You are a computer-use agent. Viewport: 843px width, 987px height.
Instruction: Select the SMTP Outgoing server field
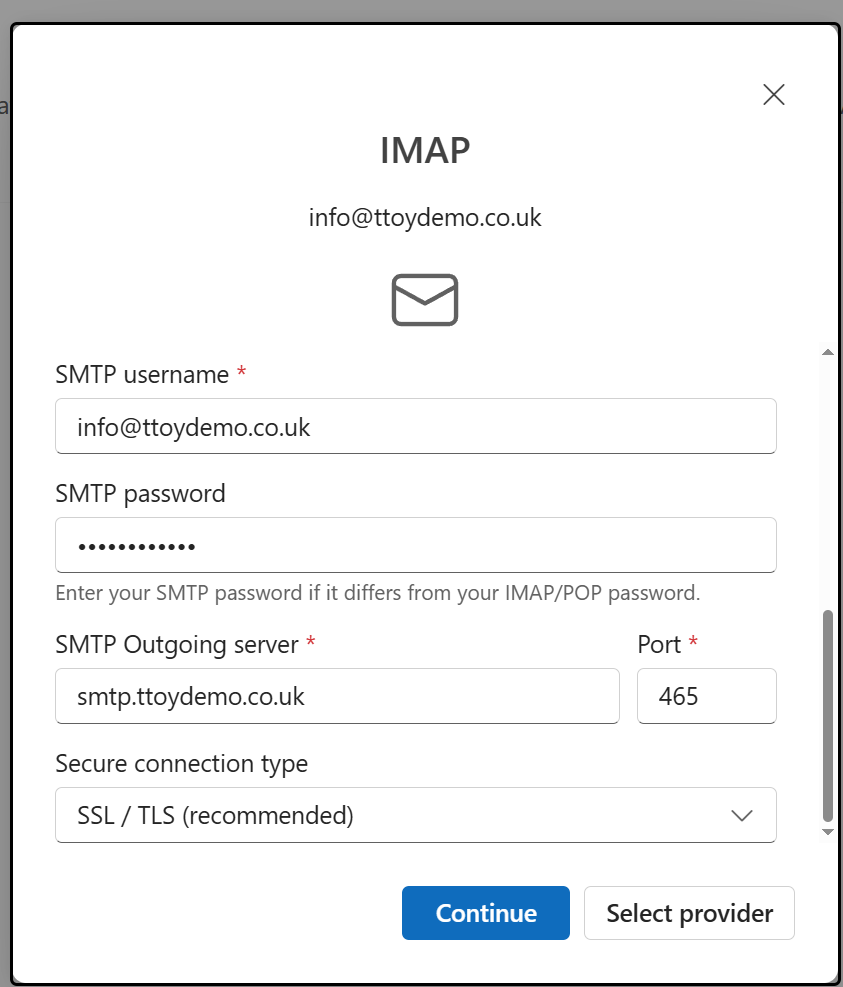click(337, 696)
